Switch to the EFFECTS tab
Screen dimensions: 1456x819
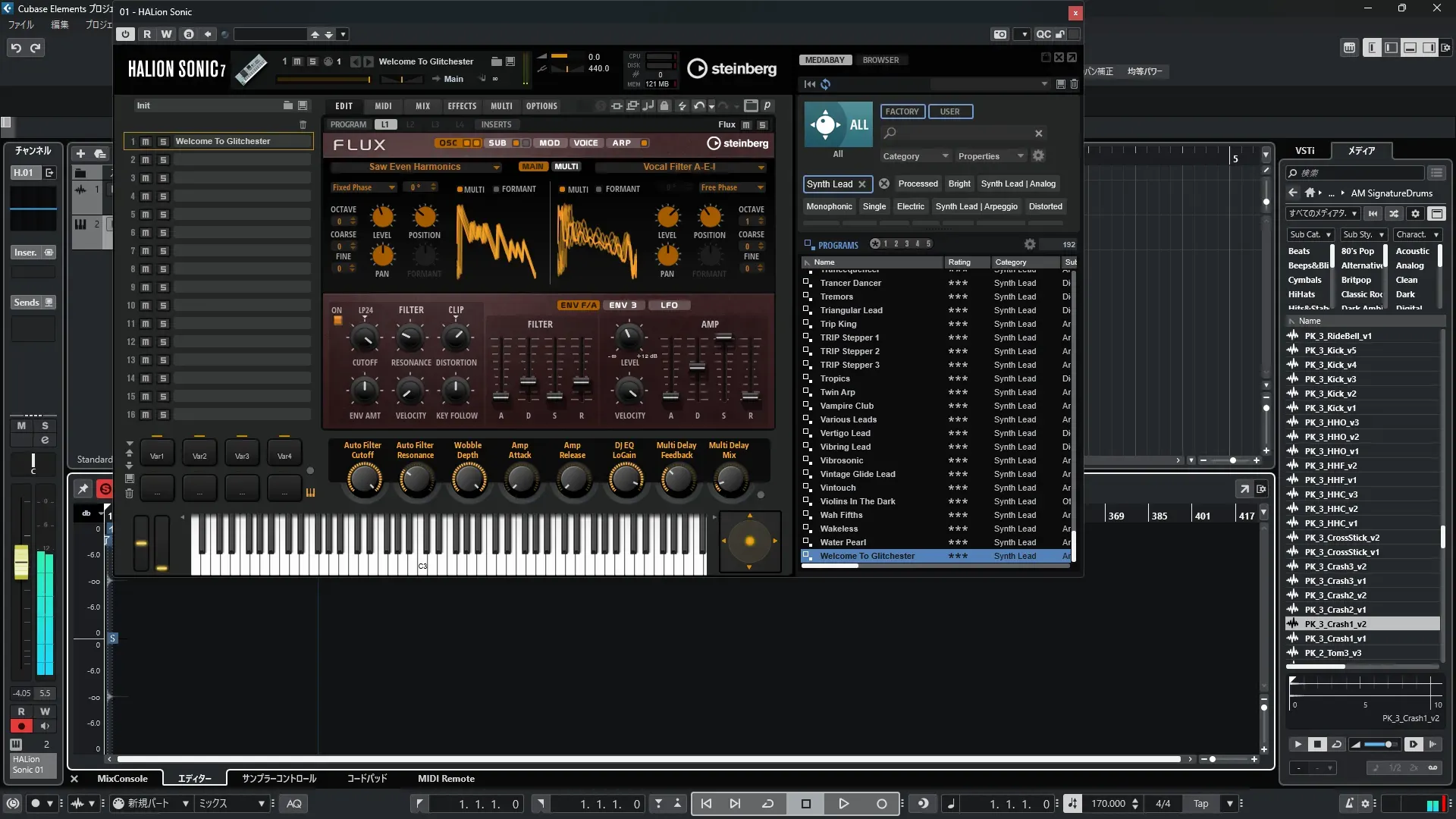click(x=462, y=106)
